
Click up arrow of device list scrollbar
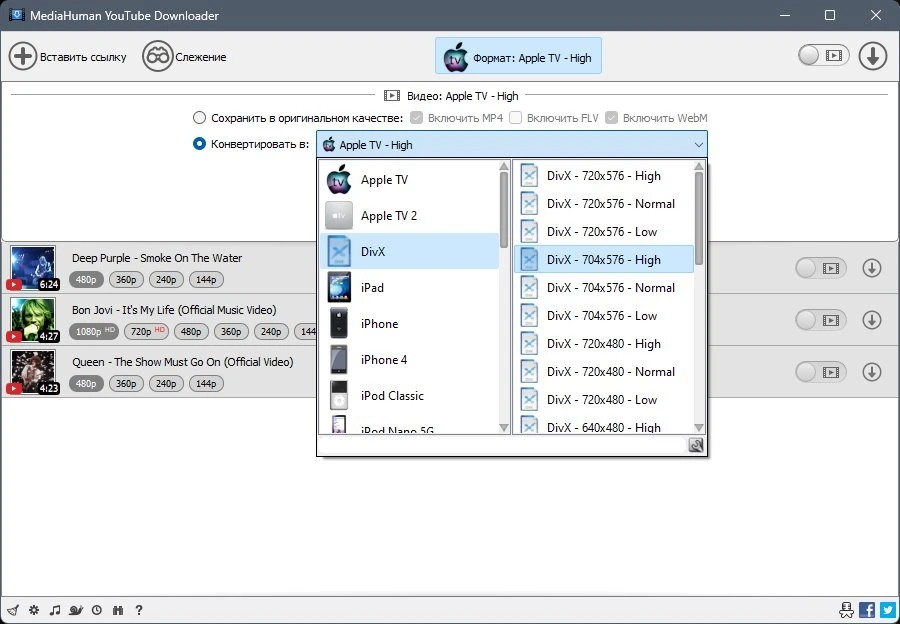[504, 166]
